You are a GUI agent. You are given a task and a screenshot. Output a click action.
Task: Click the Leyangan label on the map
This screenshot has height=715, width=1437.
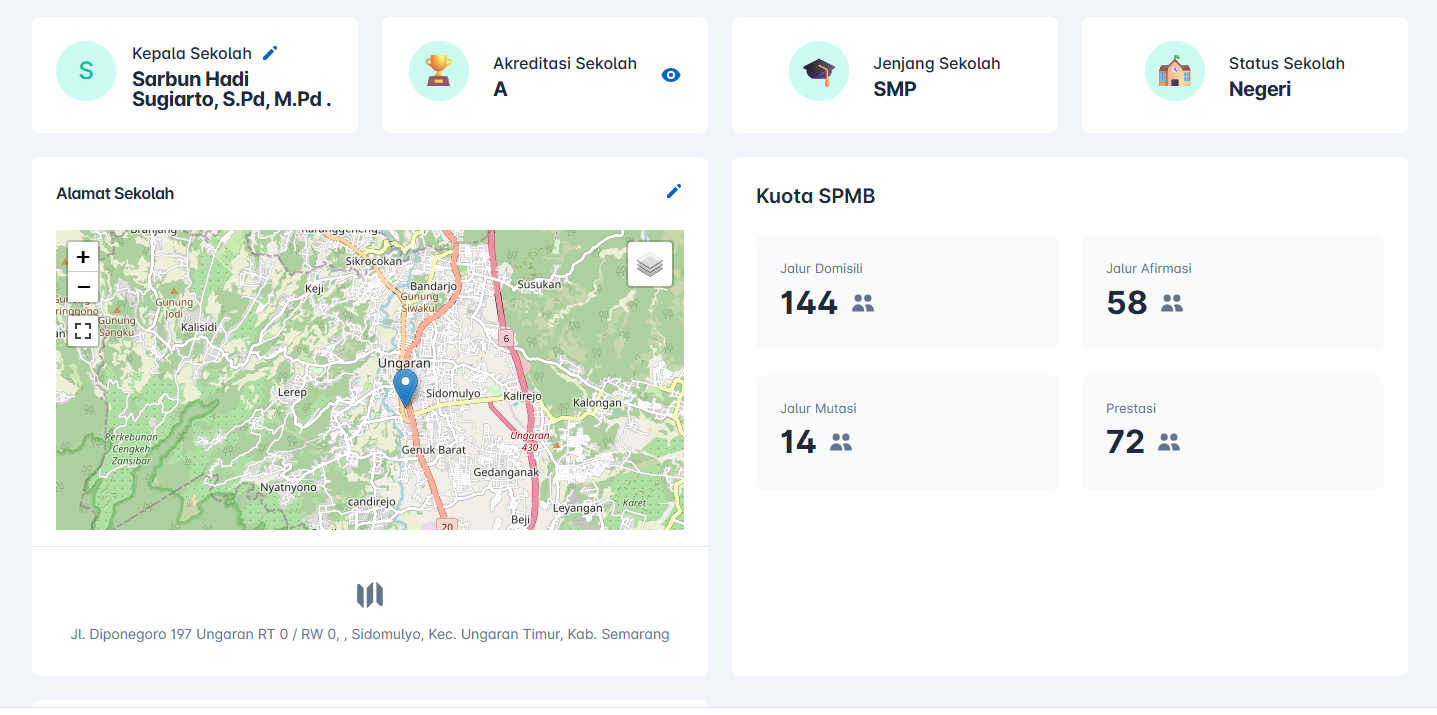coord(578,508)
